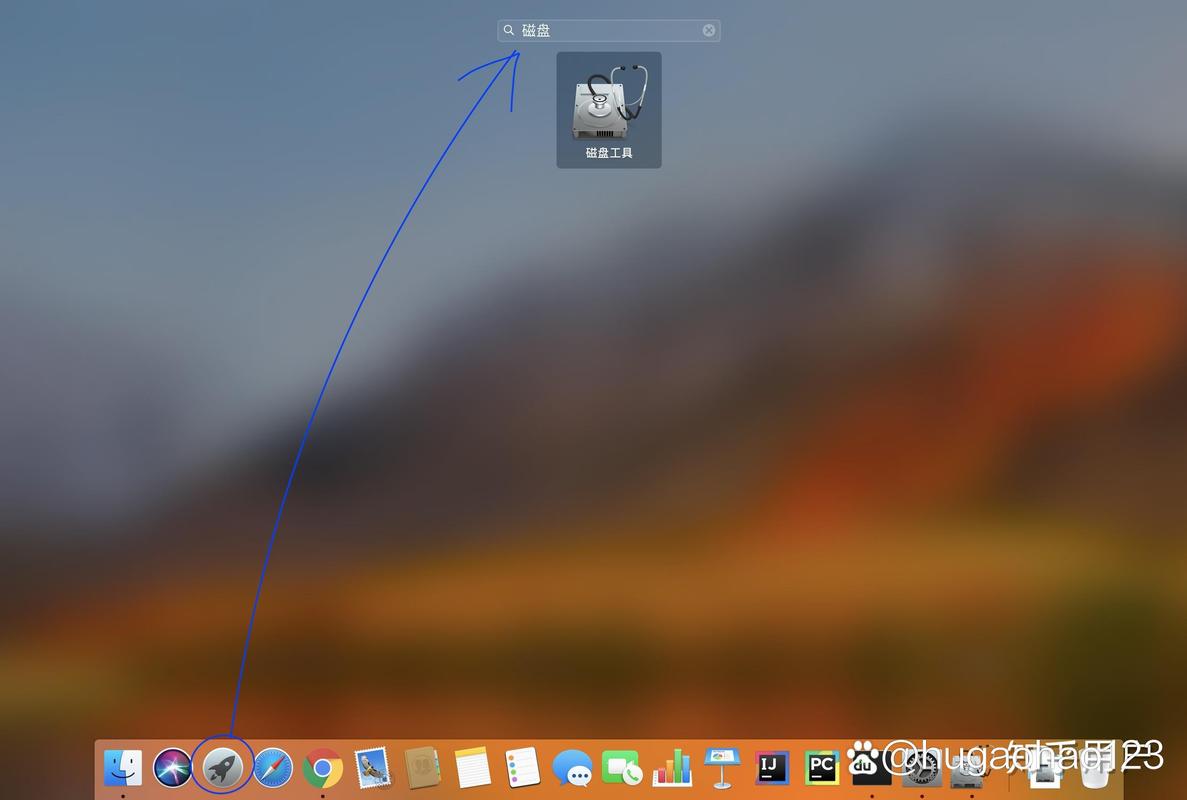Open Numbers spreadsheet app

pyautogui.click(x=672, y=768)
